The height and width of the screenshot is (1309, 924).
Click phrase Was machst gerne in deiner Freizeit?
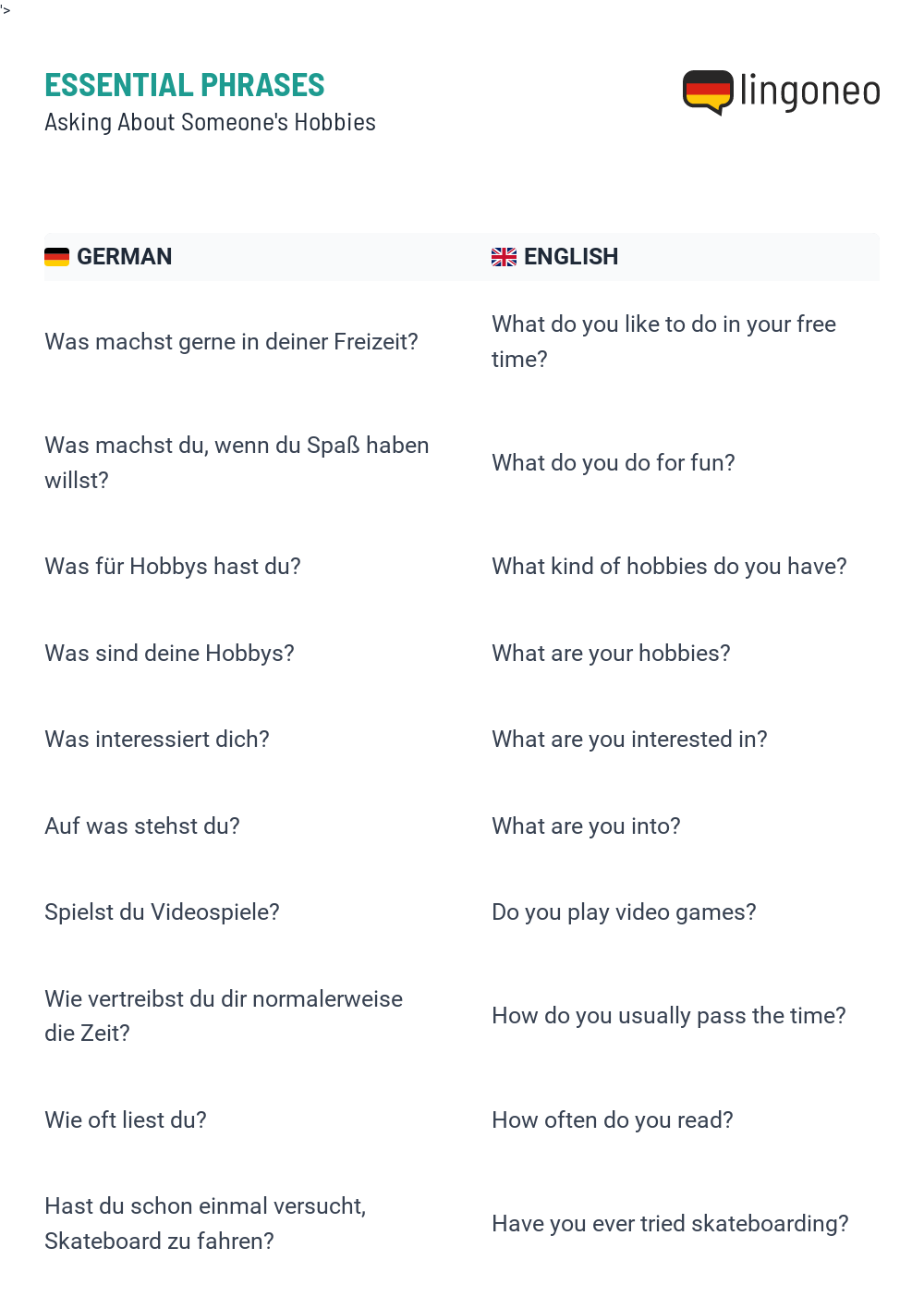point(231,342)
